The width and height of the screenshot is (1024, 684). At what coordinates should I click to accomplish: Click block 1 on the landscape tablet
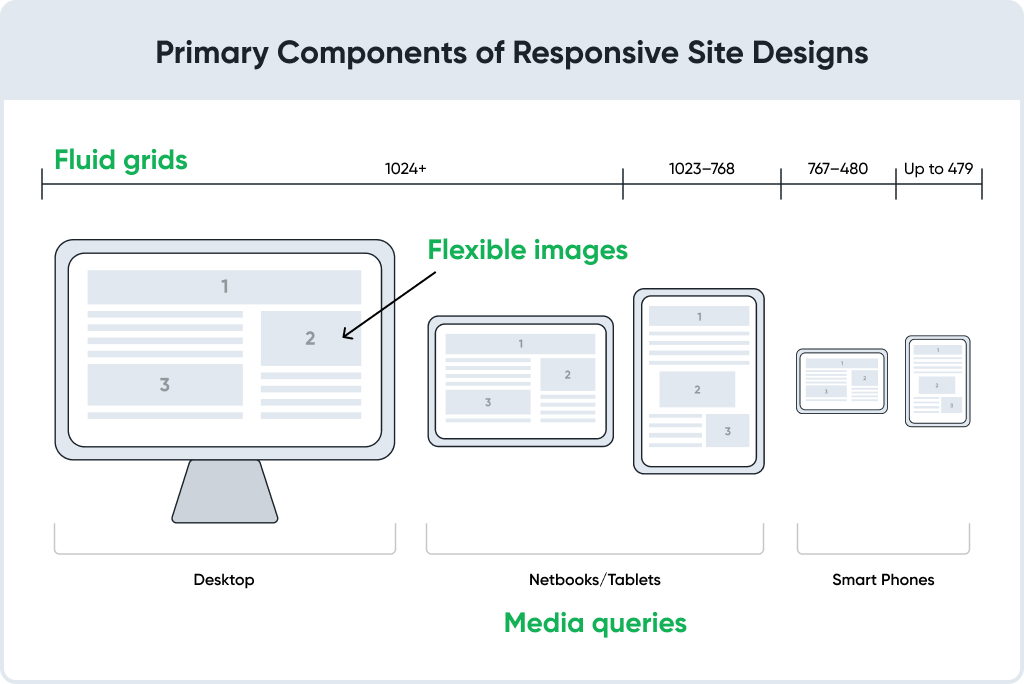point(520,344)
